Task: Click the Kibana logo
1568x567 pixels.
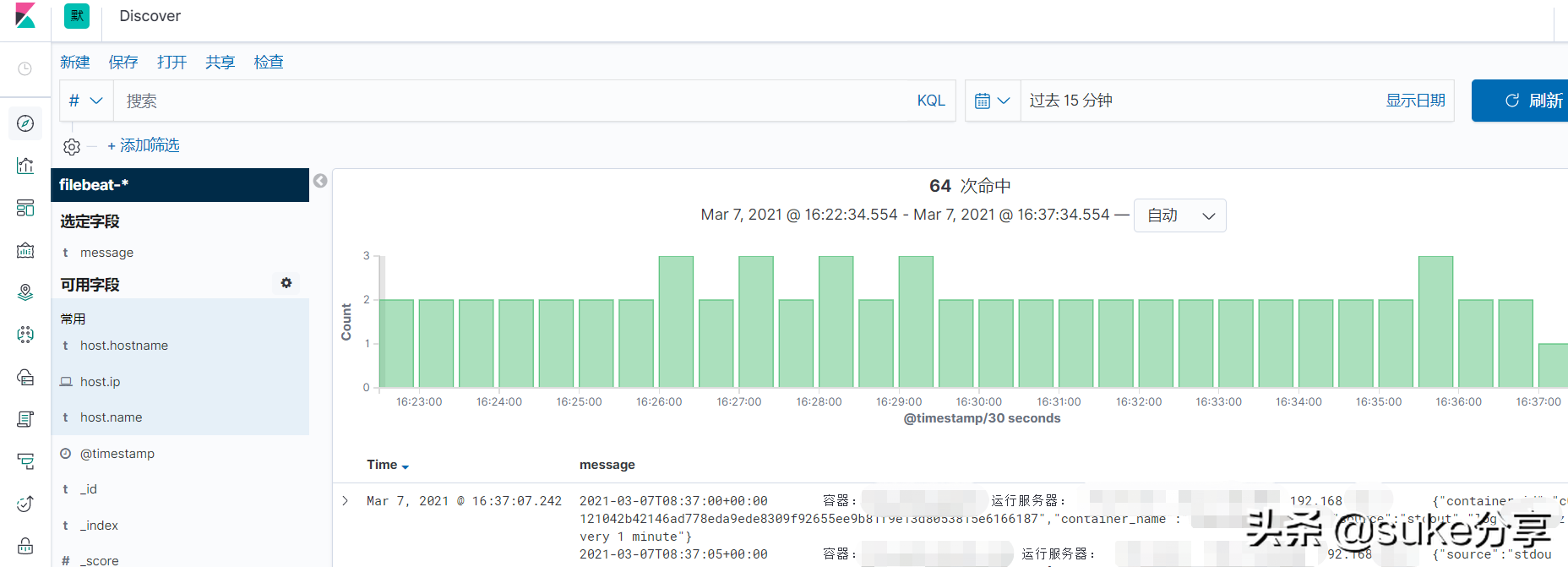Action: [x=25, y=16]
